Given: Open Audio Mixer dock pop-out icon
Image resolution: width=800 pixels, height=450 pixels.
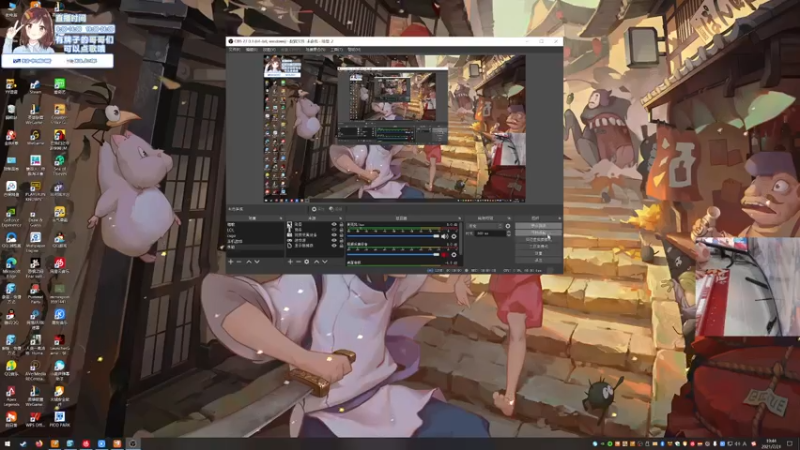Looking at the screenshot, I should tap(459, 218).
